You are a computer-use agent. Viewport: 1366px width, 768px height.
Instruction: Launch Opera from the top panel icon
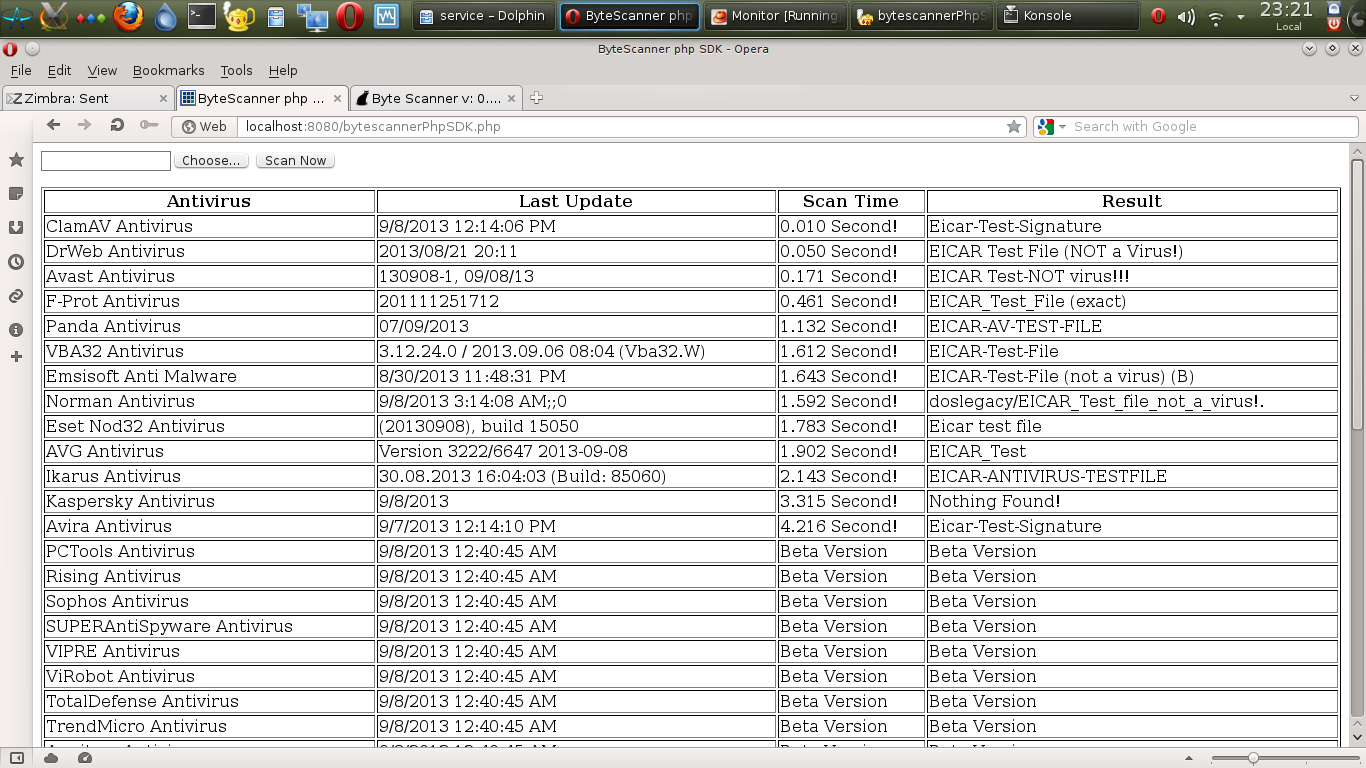(350, 16)
